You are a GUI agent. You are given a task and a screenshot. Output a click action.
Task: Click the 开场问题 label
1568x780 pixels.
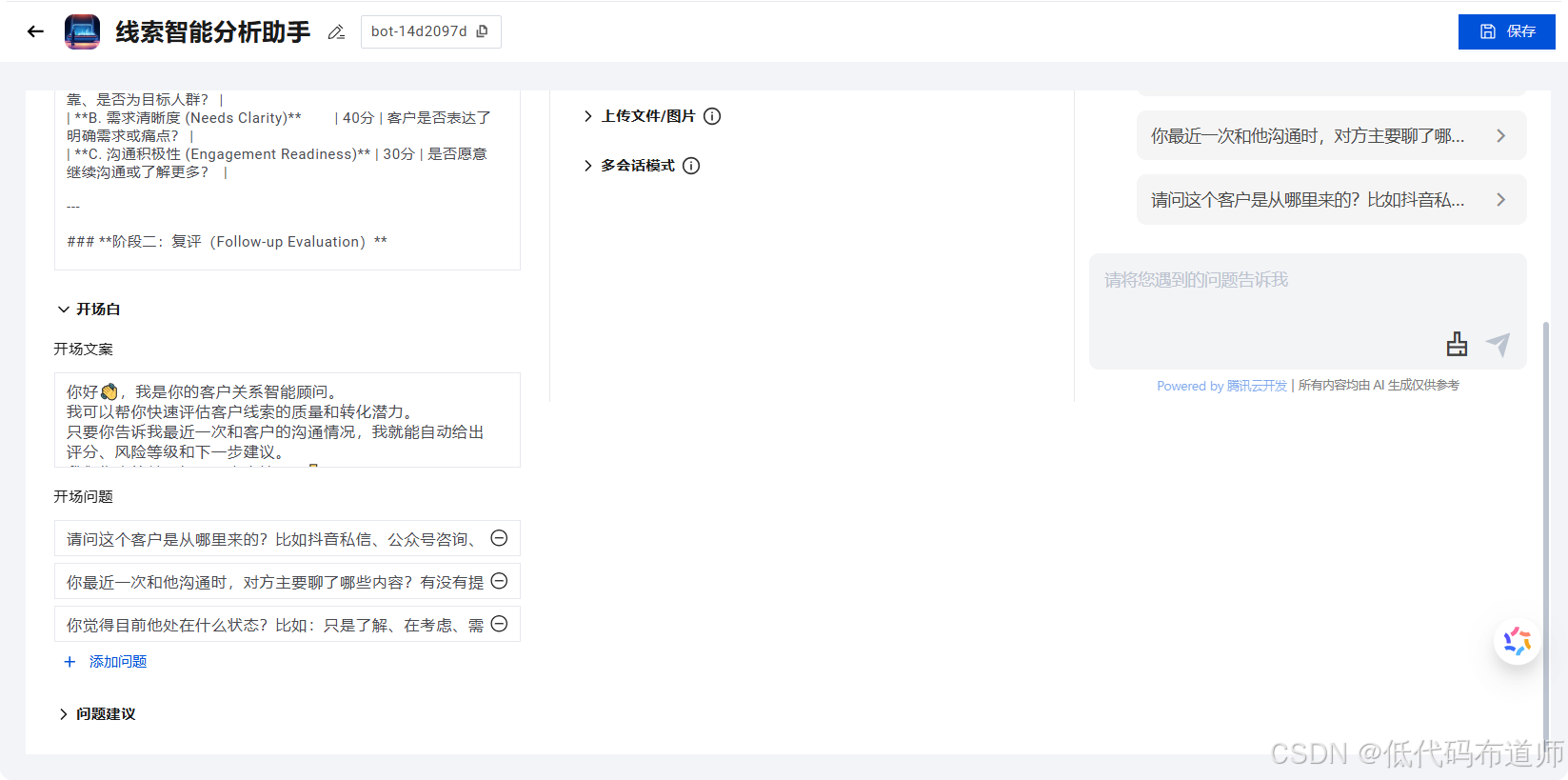(83, 497)
